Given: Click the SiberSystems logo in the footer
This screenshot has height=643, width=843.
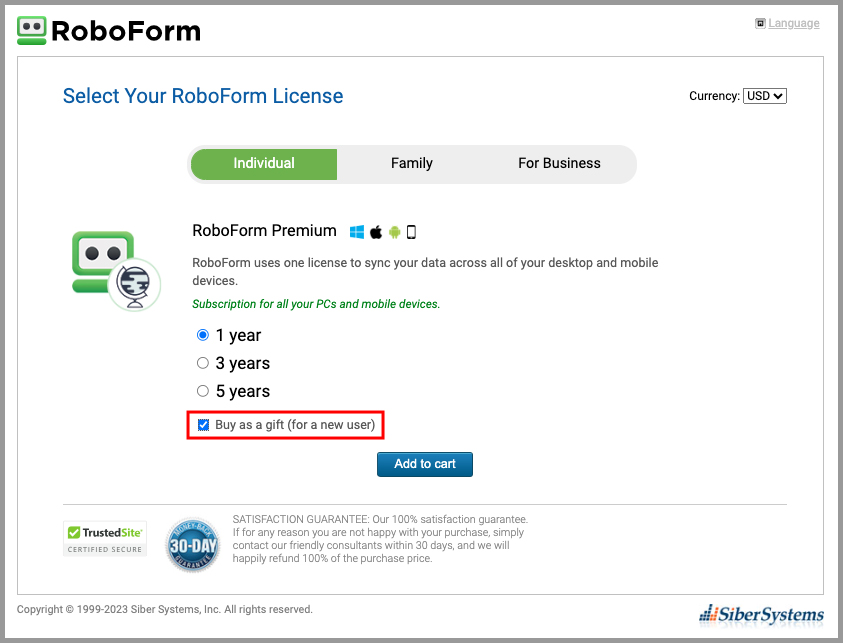Looking at the screenshot, I should [x=761, y=615].
